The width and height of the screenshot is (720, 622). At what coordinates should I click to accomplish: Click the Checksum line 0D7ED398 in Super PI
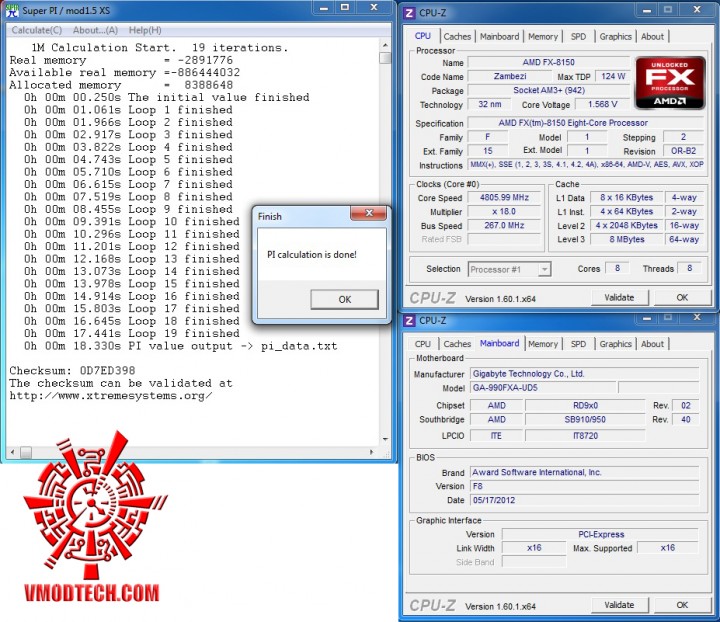pos(72,370)
